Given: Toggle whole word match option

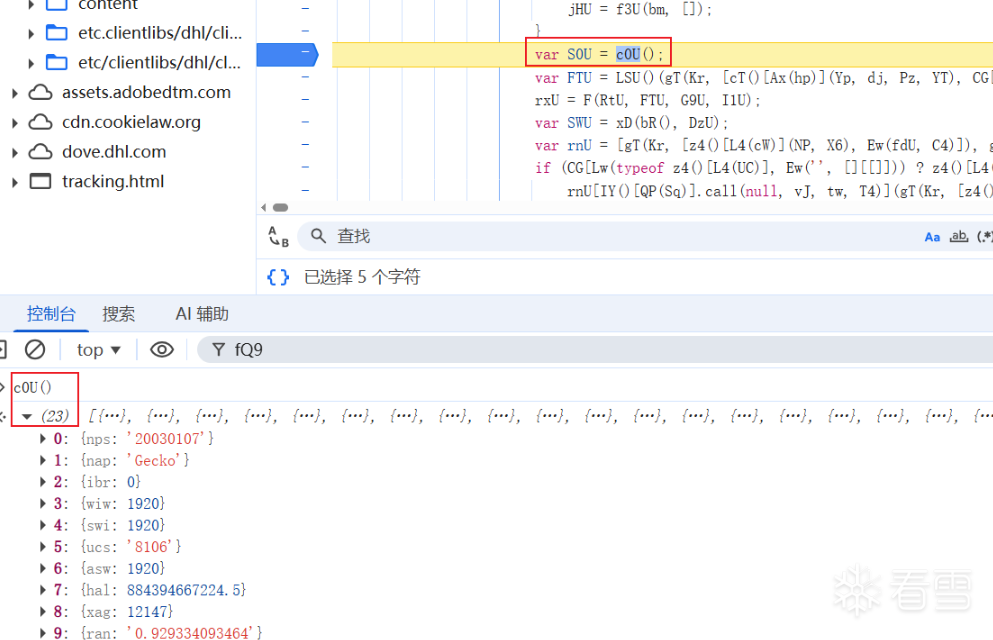Looking at the screenshot, I should (x=959, y=237).
